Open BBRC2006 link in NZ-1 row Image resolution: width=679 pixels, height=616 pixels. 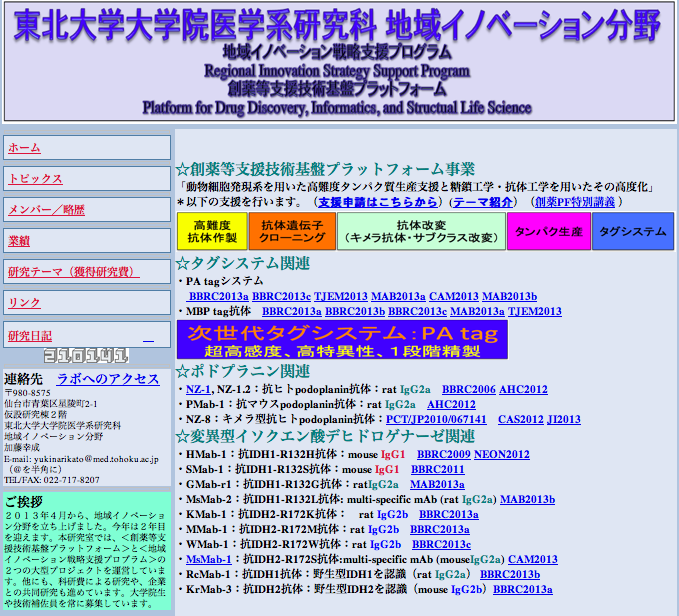pos(469,390)
